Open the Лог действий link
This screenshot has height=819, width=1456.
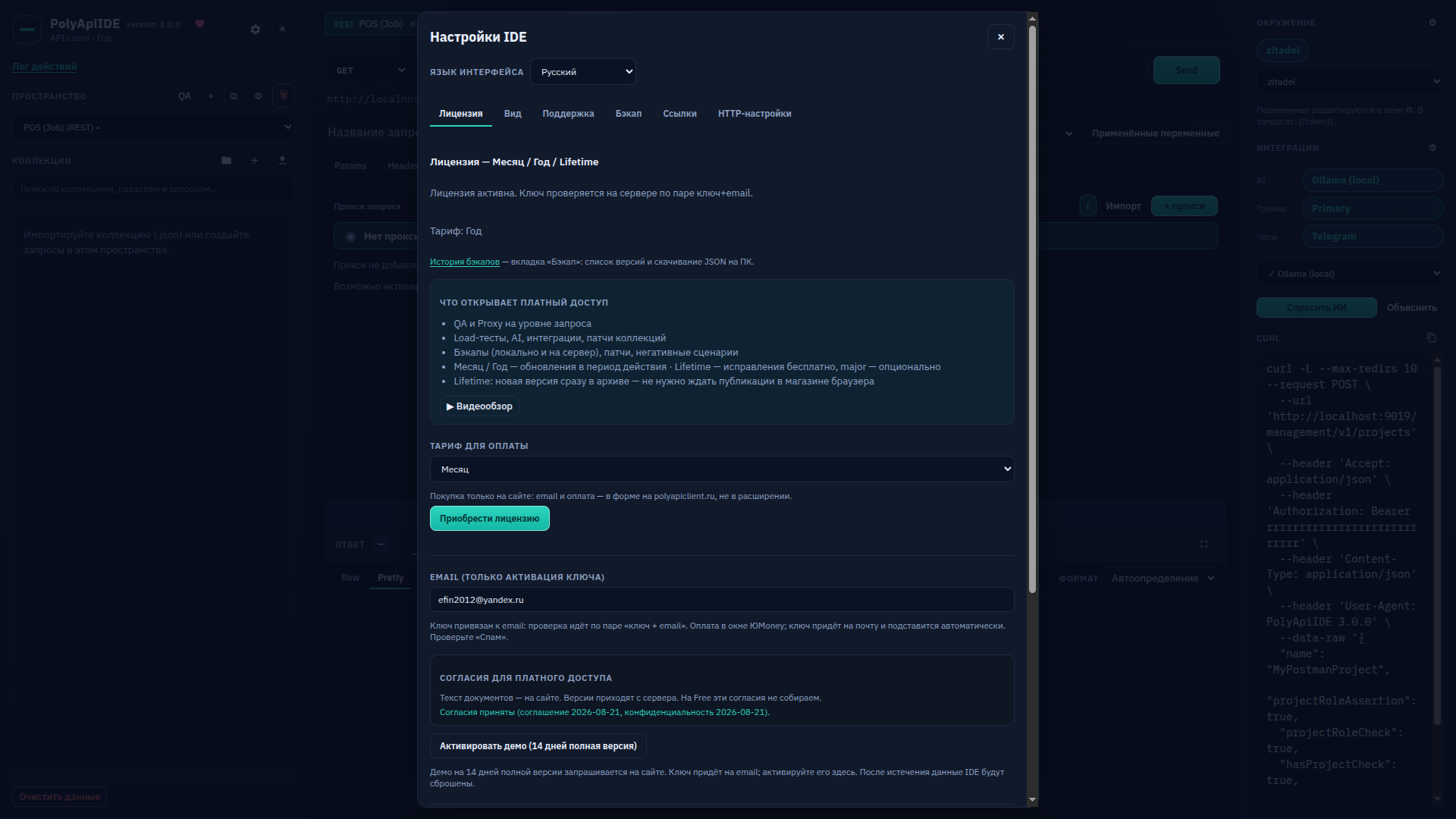point(44,66)
